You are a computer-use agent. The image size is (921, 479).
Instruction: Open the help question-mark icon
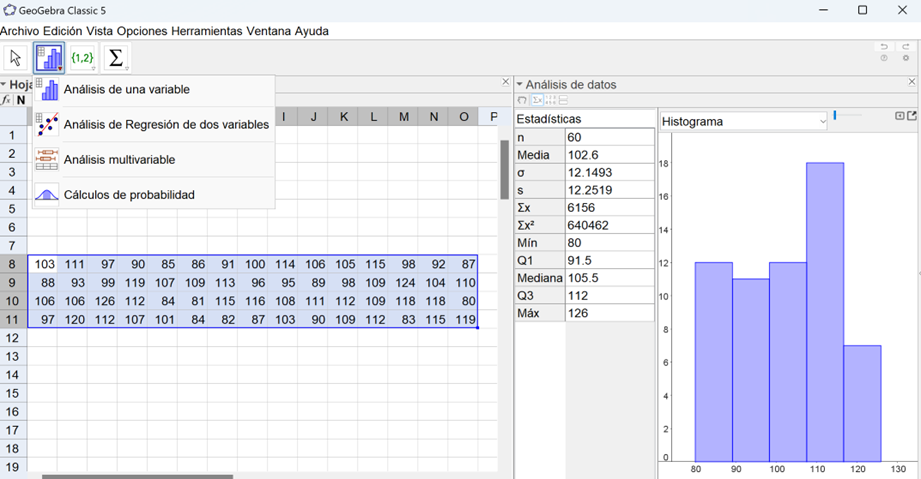point(884,58)
